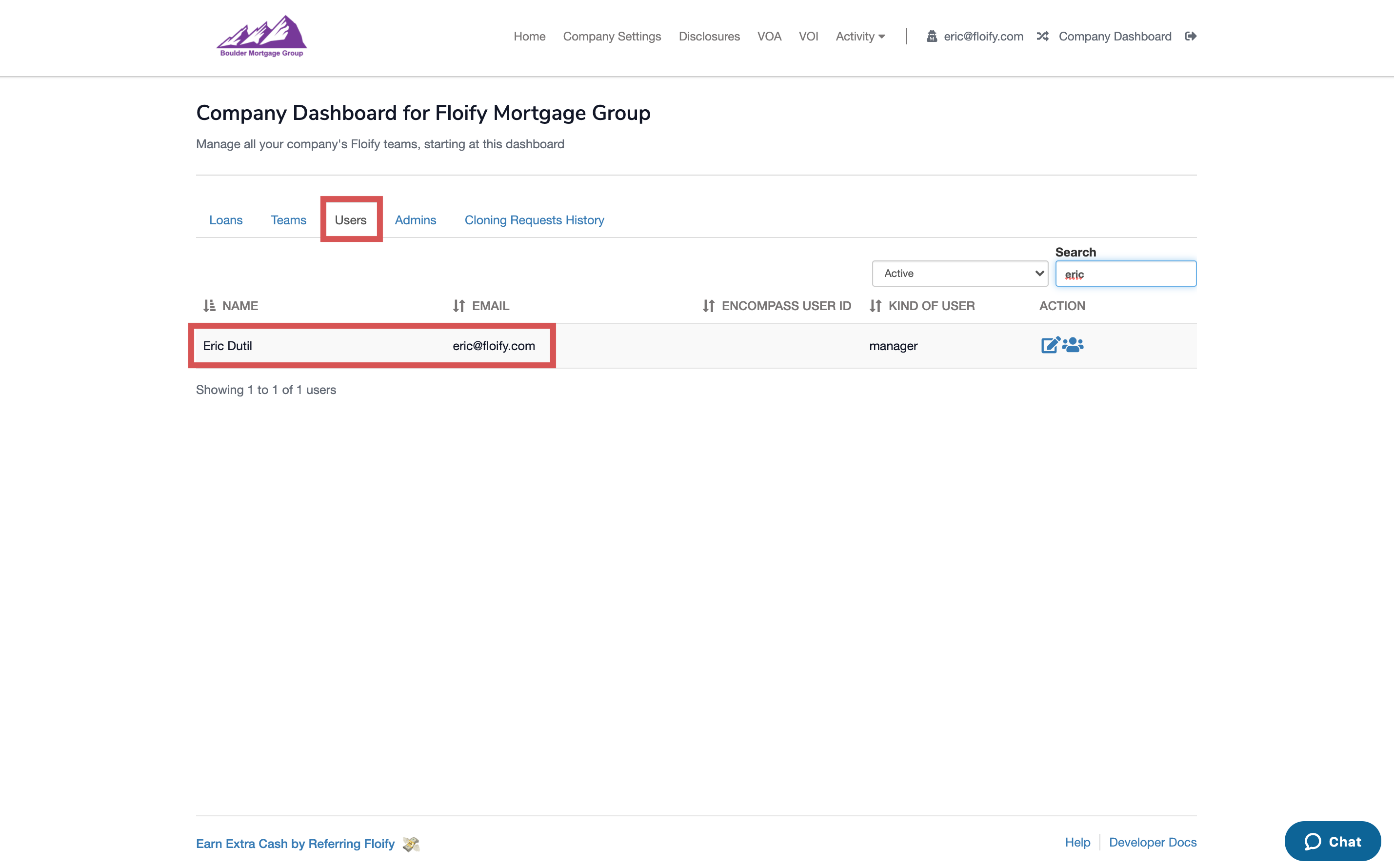Screen dimensions: 1394x868
Task: Switch to the Teams tab
Action: (x=288, y=220)
